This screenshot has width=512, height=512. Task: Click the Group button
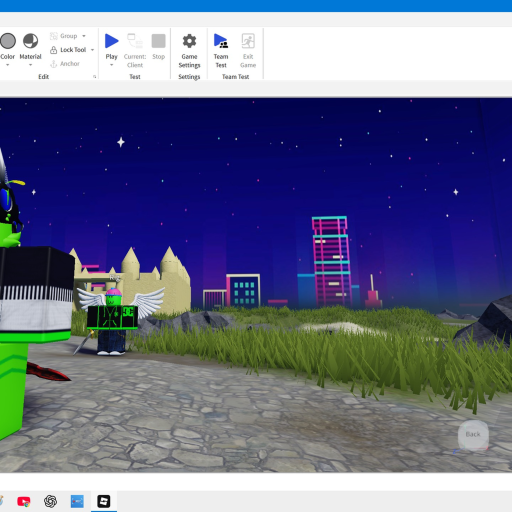click(x=64, y=36)
